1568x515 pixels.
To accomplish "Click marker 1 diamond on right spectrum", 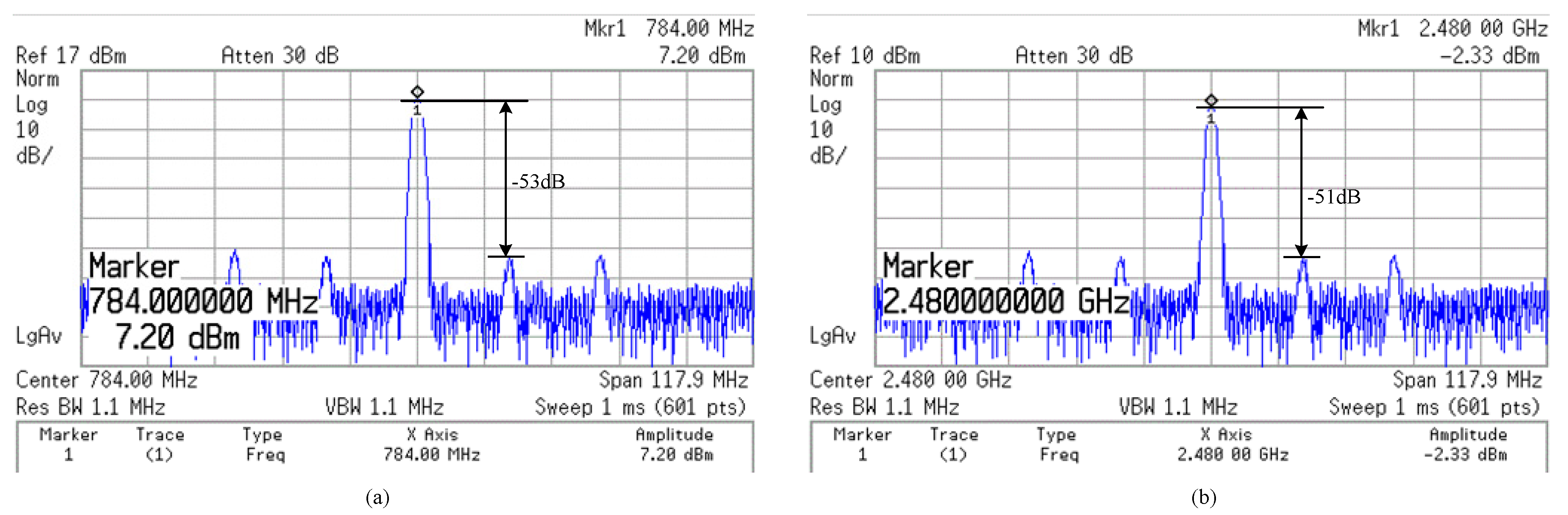I will (x=1211, y=100).
